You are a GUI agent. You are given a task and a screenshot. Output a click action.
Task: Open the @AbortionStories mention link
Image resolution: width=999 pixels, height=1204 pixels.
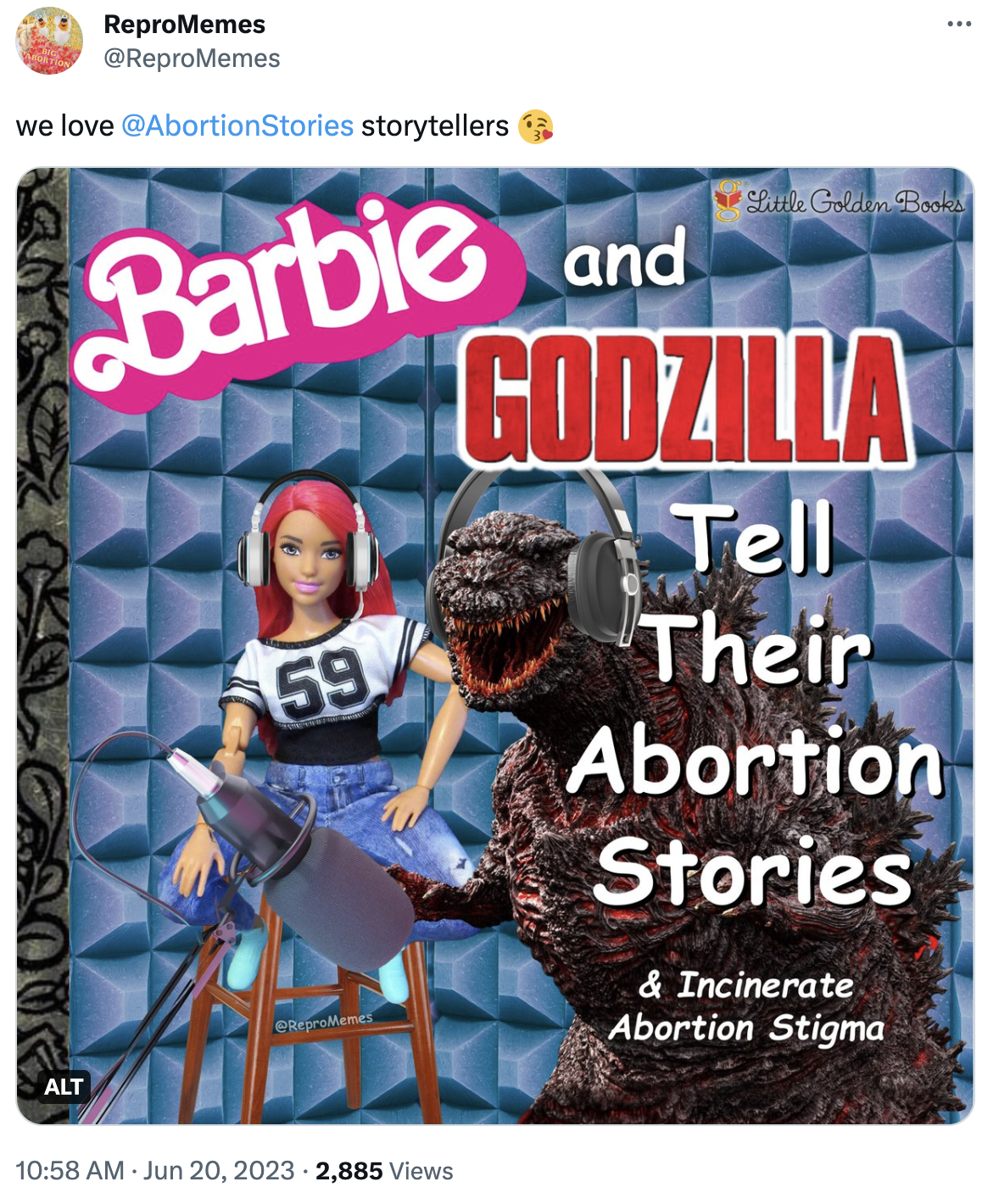237,125
